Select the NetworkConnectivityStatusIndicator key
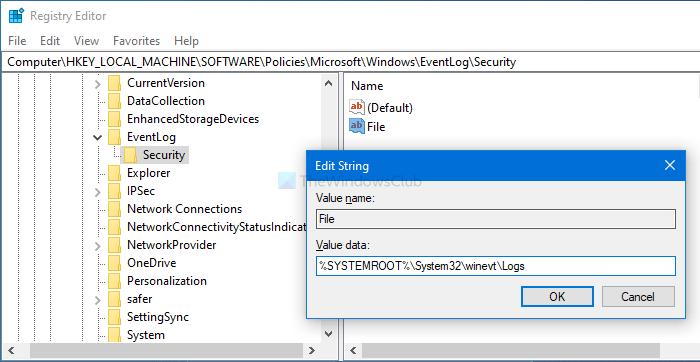This screenshot has height=362, width=700. coord(217,227)
